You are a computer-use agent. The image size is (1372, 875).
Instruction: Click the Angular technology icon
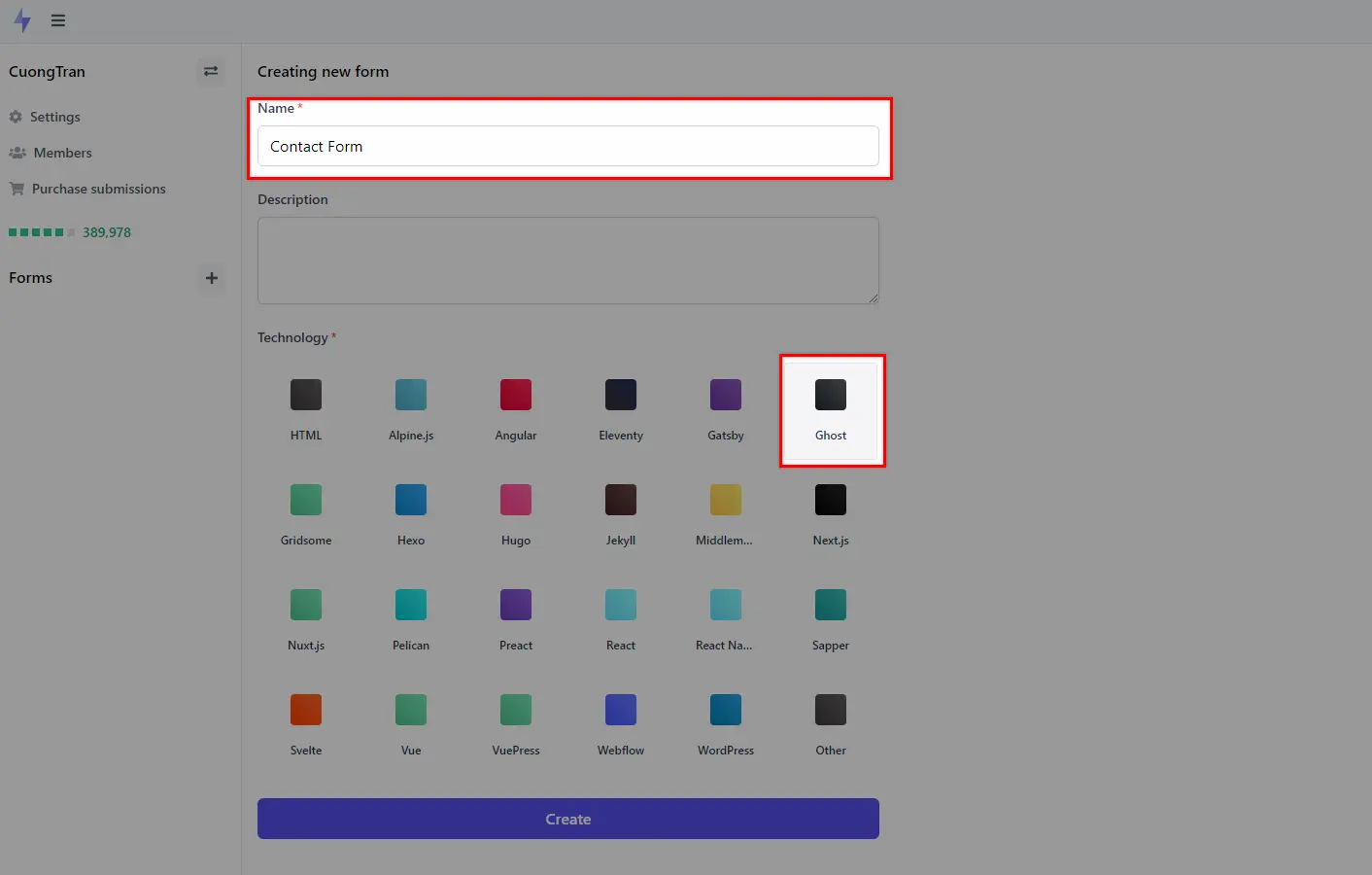click(x=515, y=394)
